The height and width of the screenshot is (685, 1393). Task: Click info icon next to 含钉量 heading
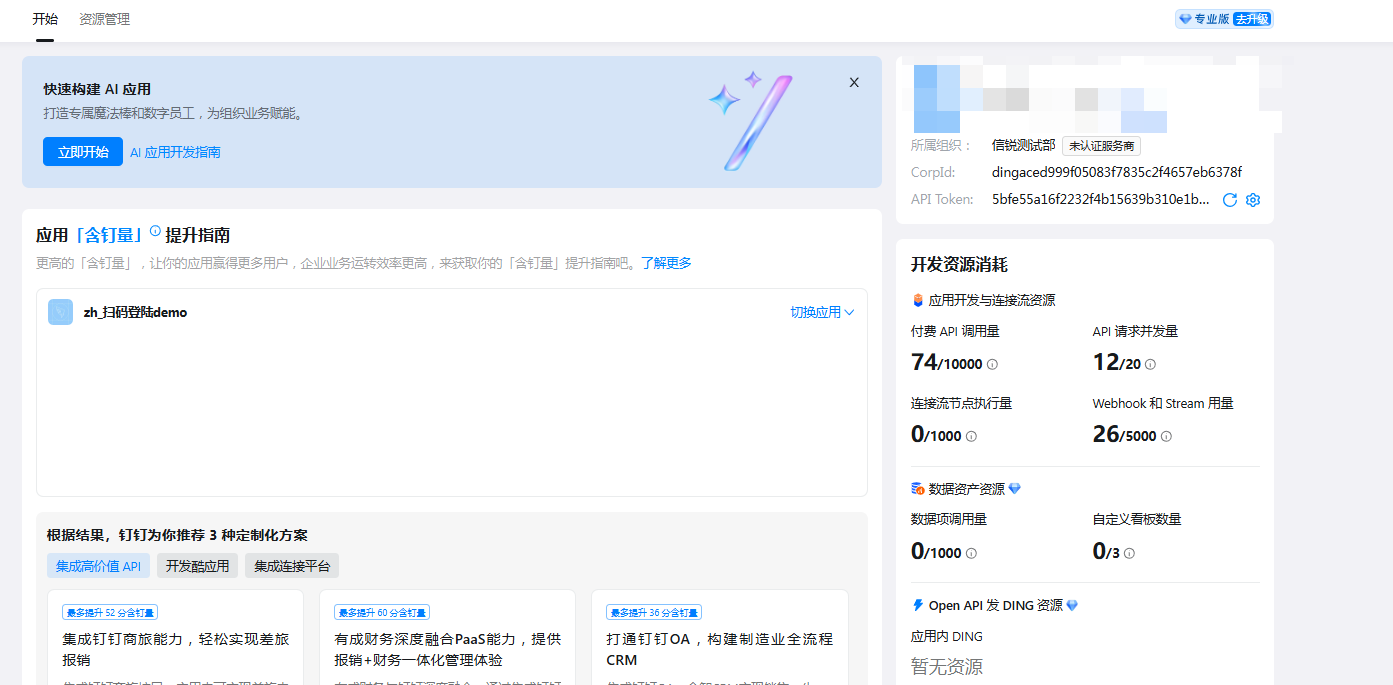tap(155, 231)
